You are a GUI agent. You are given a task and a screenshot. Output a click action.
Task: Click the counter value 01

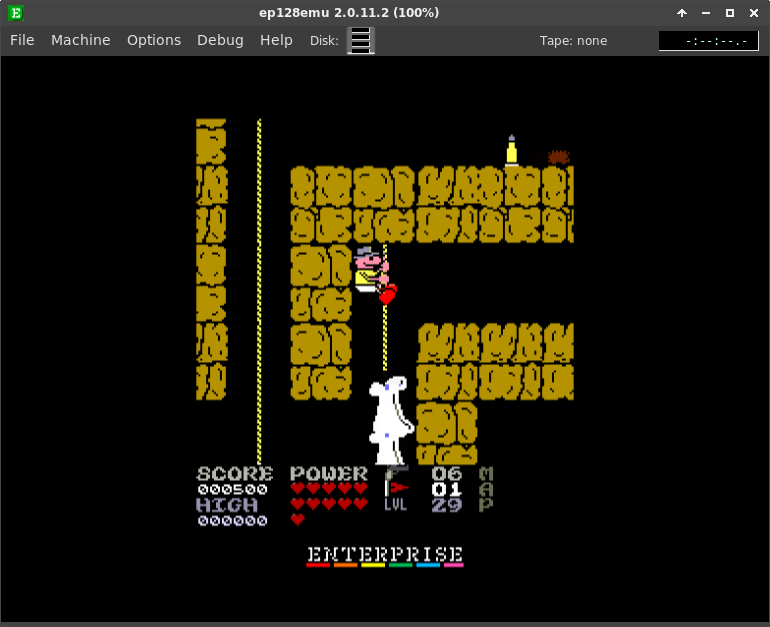(447, 490)
